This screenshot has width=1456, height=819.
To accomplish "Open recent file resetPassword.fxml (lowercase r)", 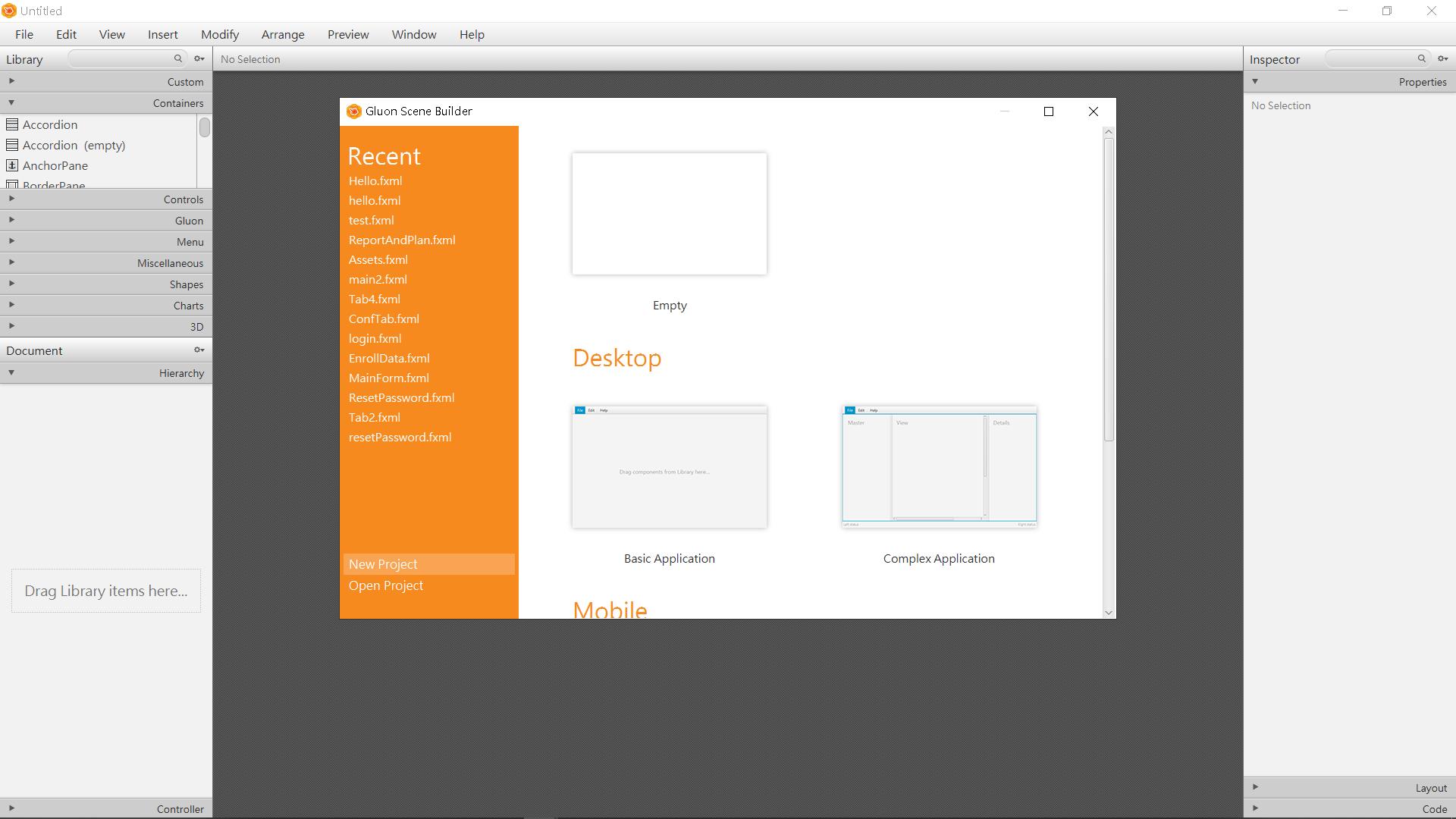I will pos(400,437).
